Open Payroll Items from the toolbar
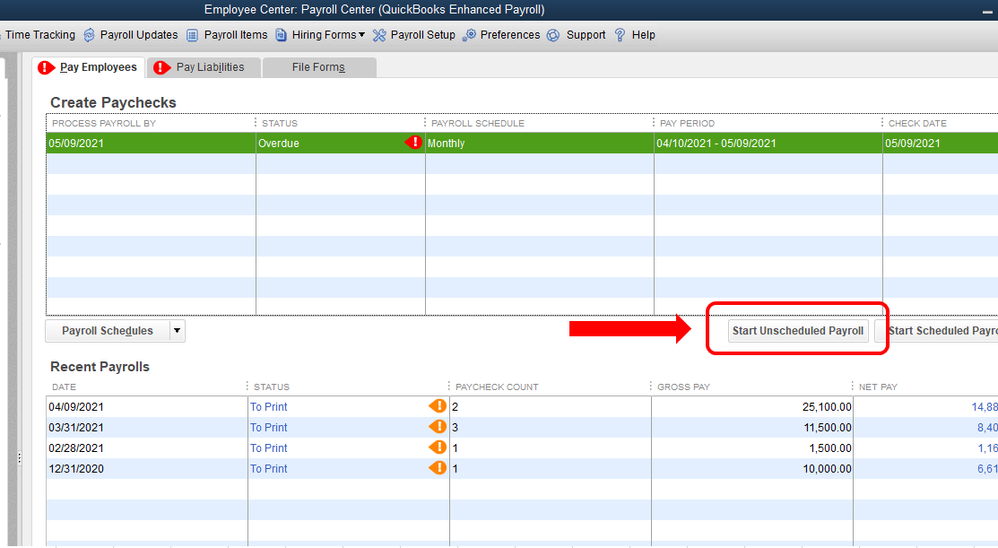This screenshot has height=548, width=998. (235, 35)
